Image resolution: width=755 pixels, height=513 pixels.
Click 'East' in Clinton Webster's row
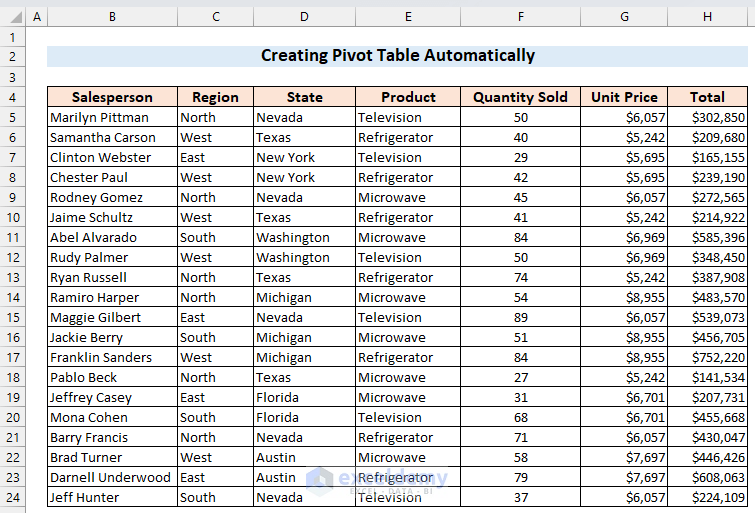click(x=215, y=157)
